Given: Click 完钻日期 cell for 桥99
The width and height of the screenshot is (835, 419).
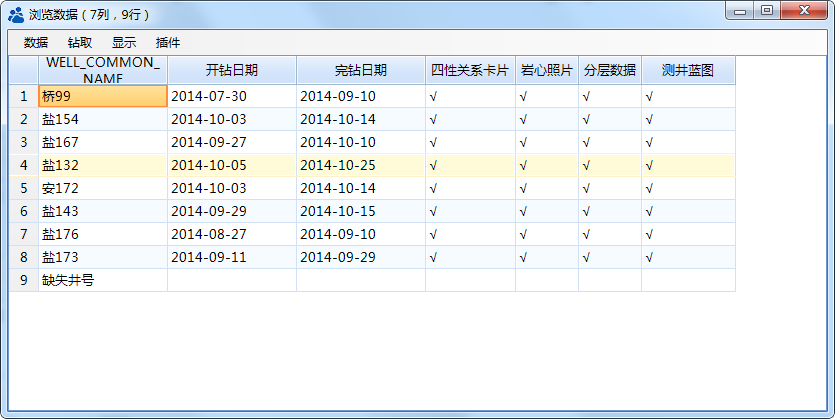Looking at the screenshot, I should pos(361,96).
